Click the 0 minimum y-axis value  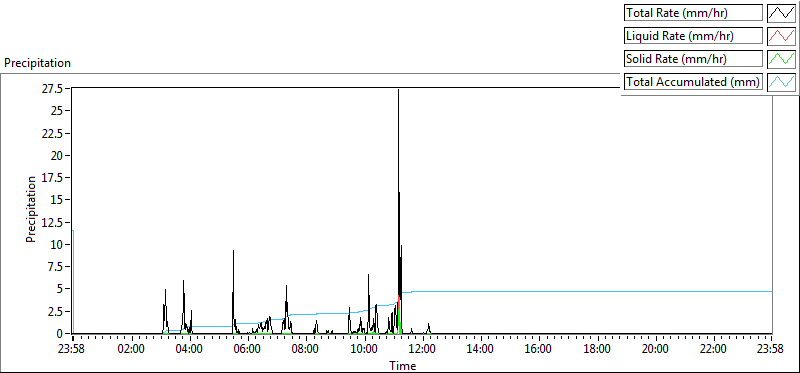(x=61, y=333)
